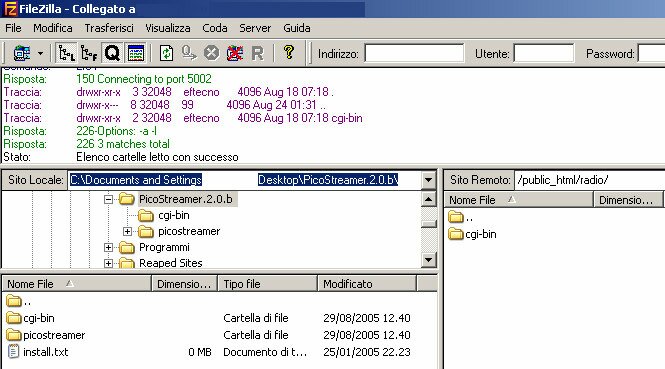
Task: Open the Coda menu
Action: coord(215,28)
